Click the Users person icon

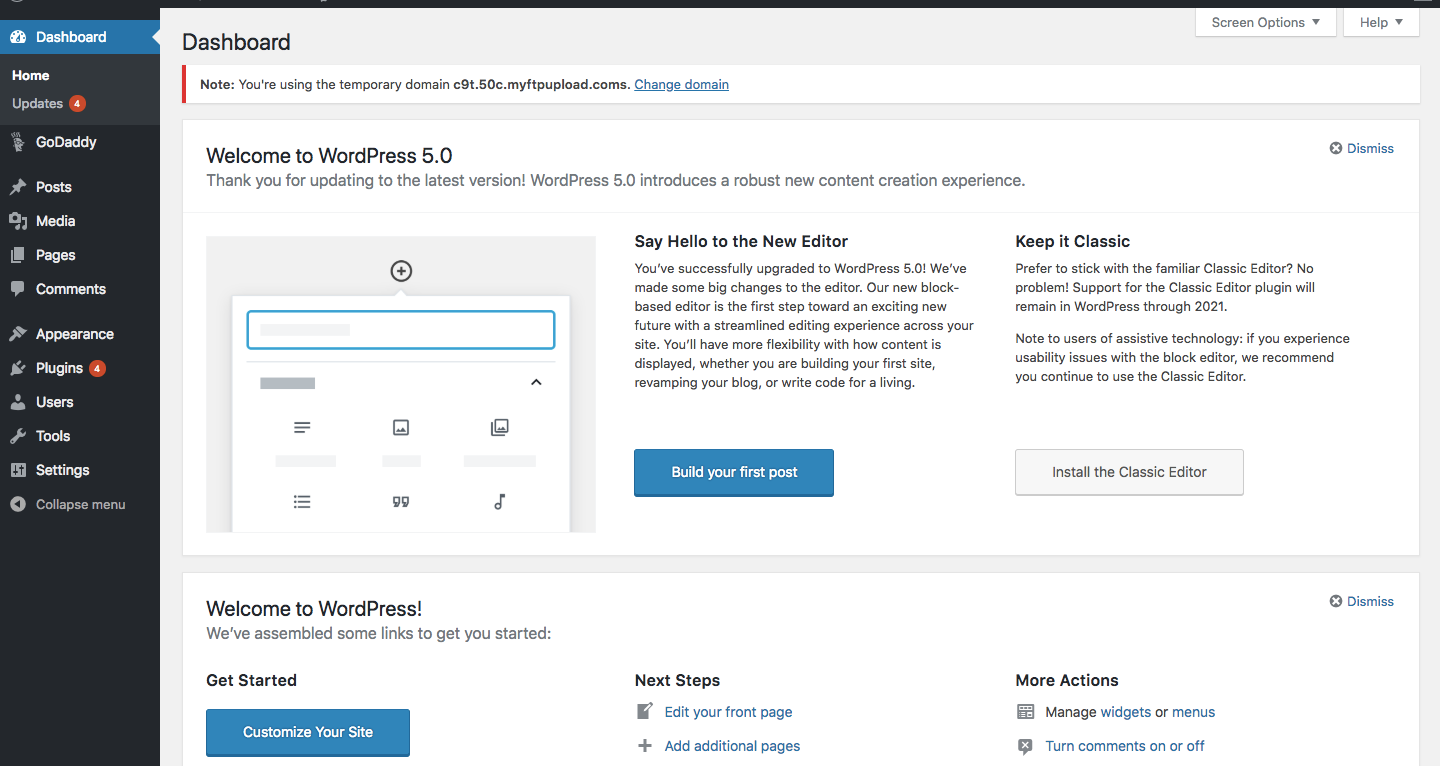(x=18, y=402)
